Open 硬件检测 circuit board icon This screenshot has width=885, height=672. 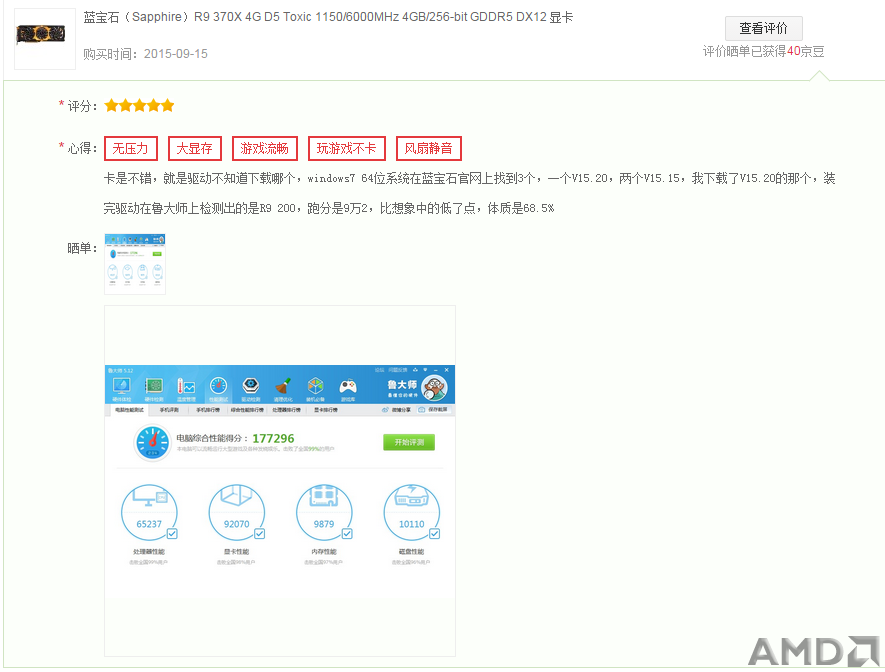(x=154, y=388)
